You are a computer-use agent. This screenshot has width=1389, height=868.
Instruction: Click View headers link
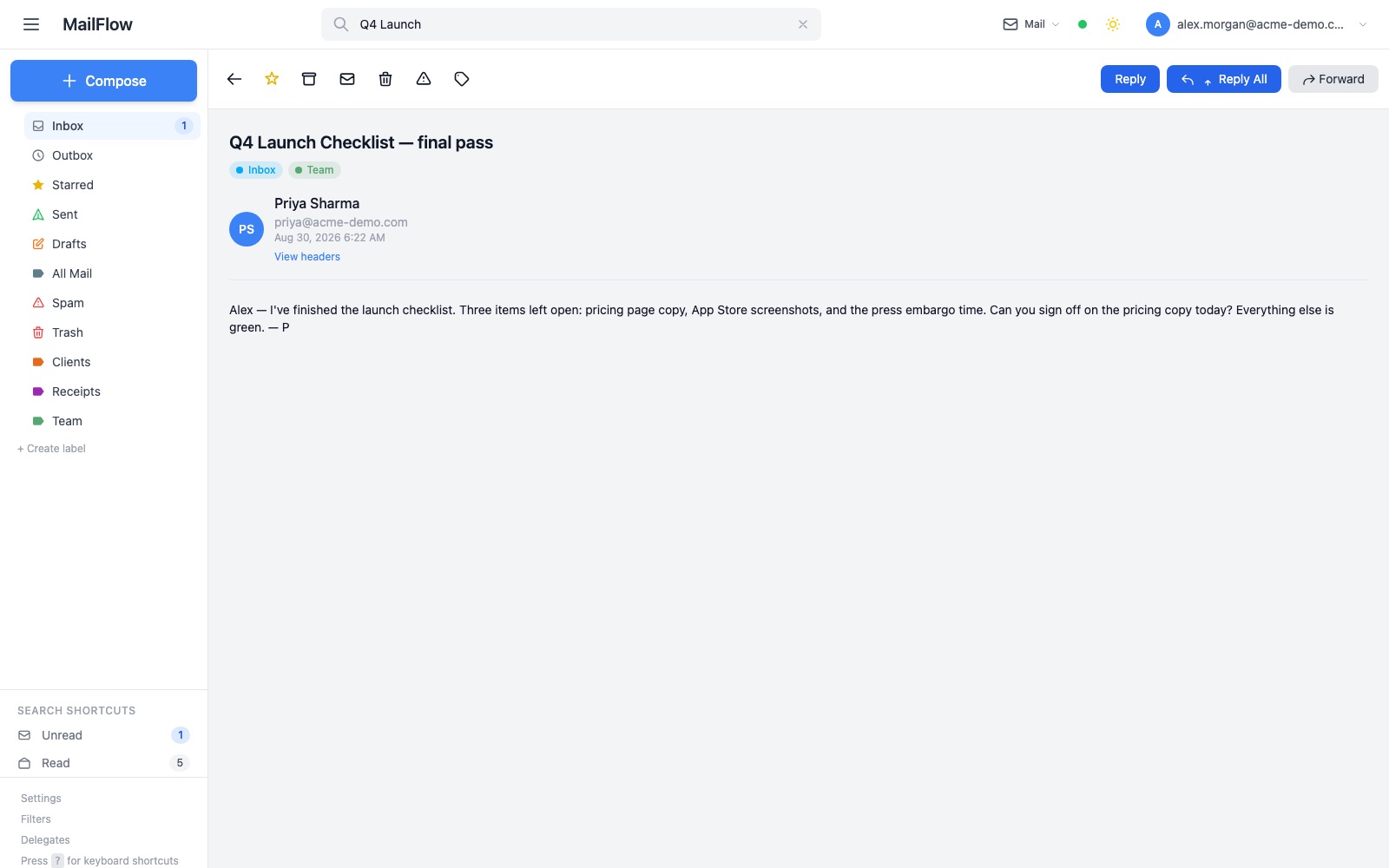tap(307, 257)
